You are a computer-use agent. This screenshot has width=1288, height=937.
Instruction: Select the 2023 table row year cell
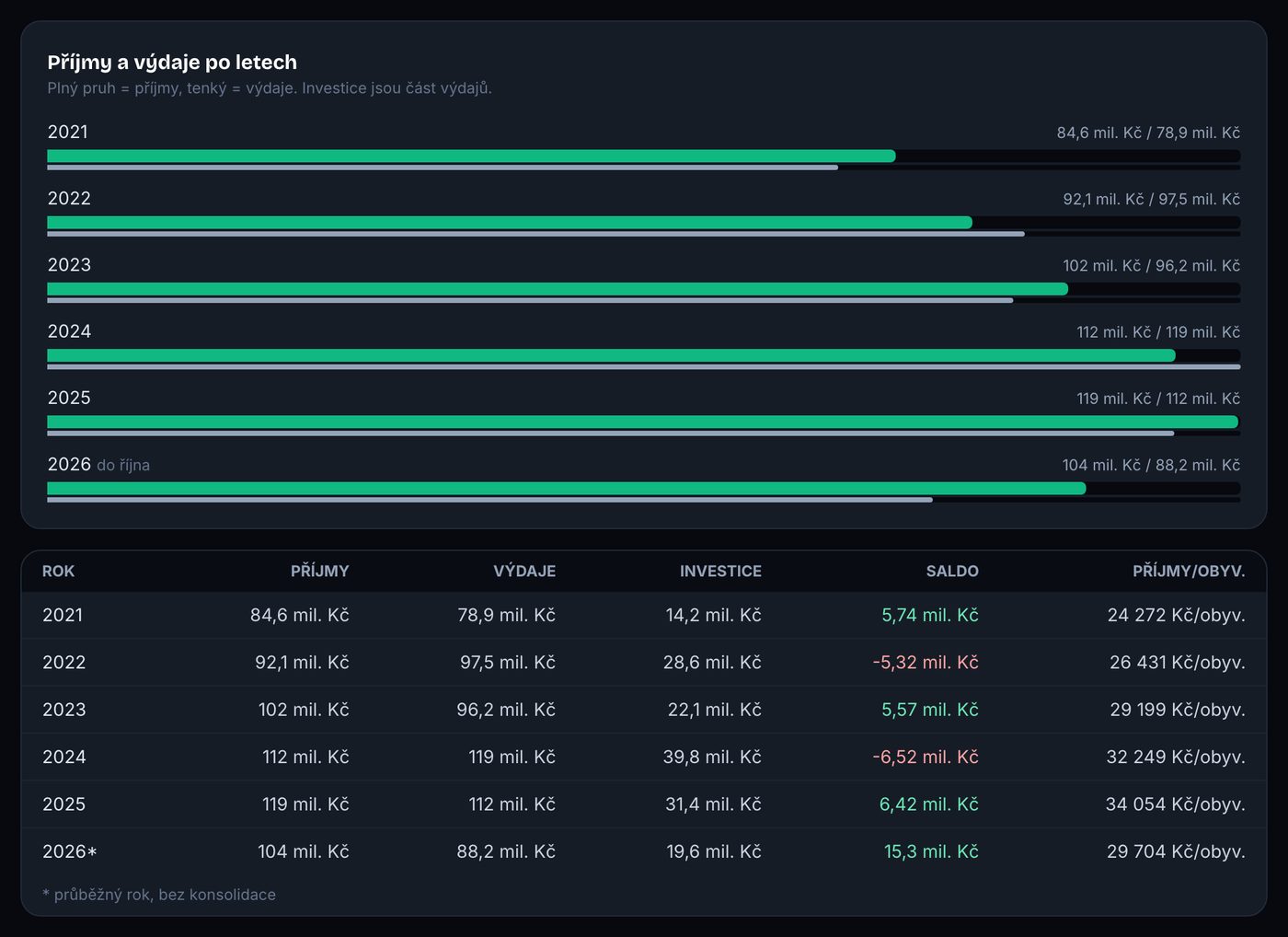pos(64,710)
